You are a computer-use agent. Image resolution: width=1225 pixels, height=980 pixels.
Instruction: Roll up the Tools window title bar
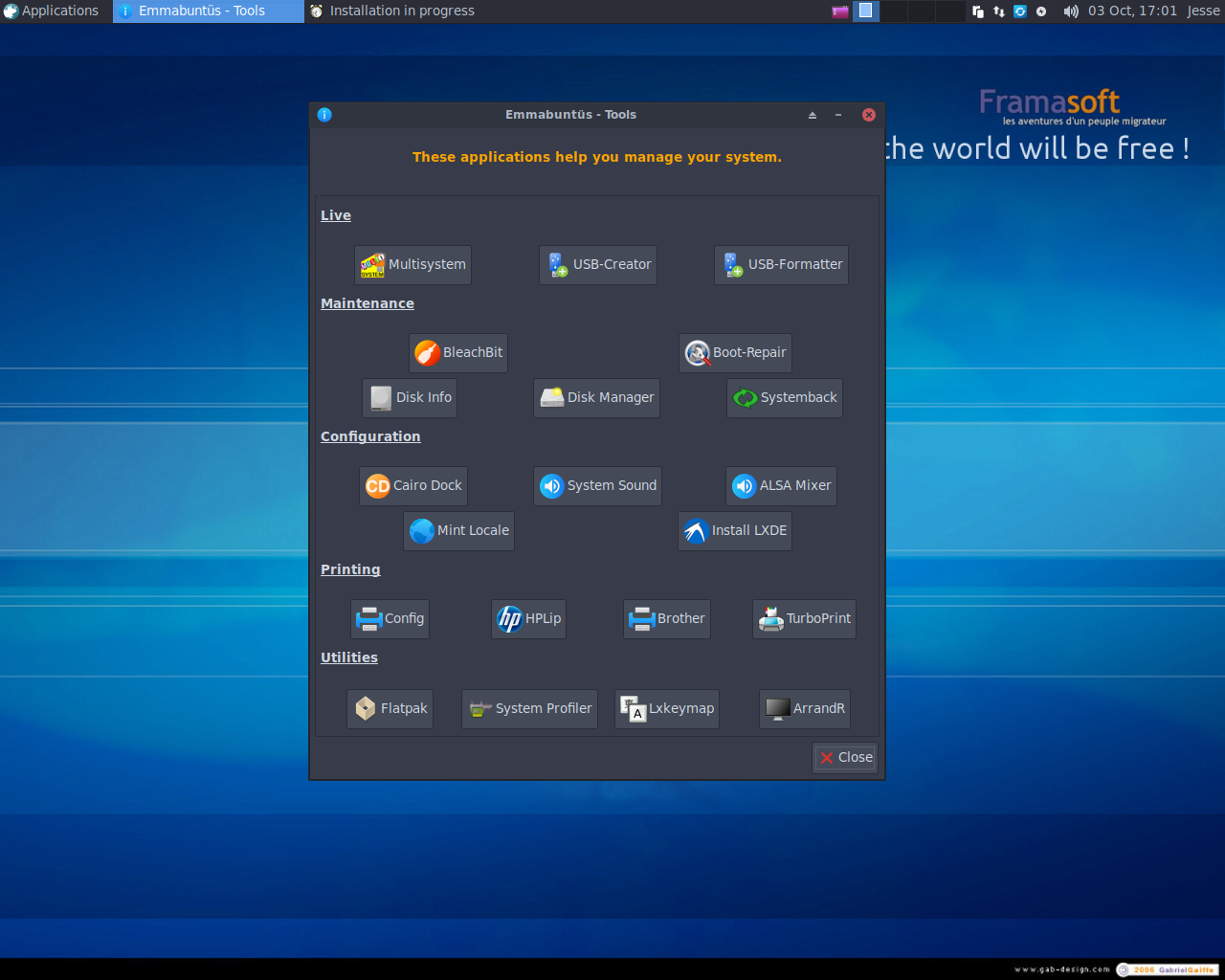pos(813,115)
